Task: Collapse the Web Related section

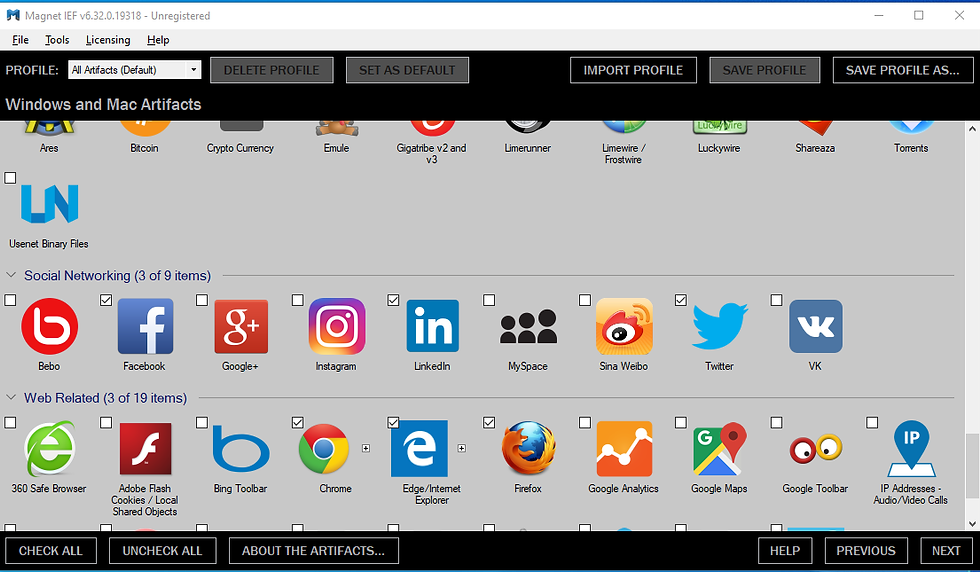Action: coord(11,398)
